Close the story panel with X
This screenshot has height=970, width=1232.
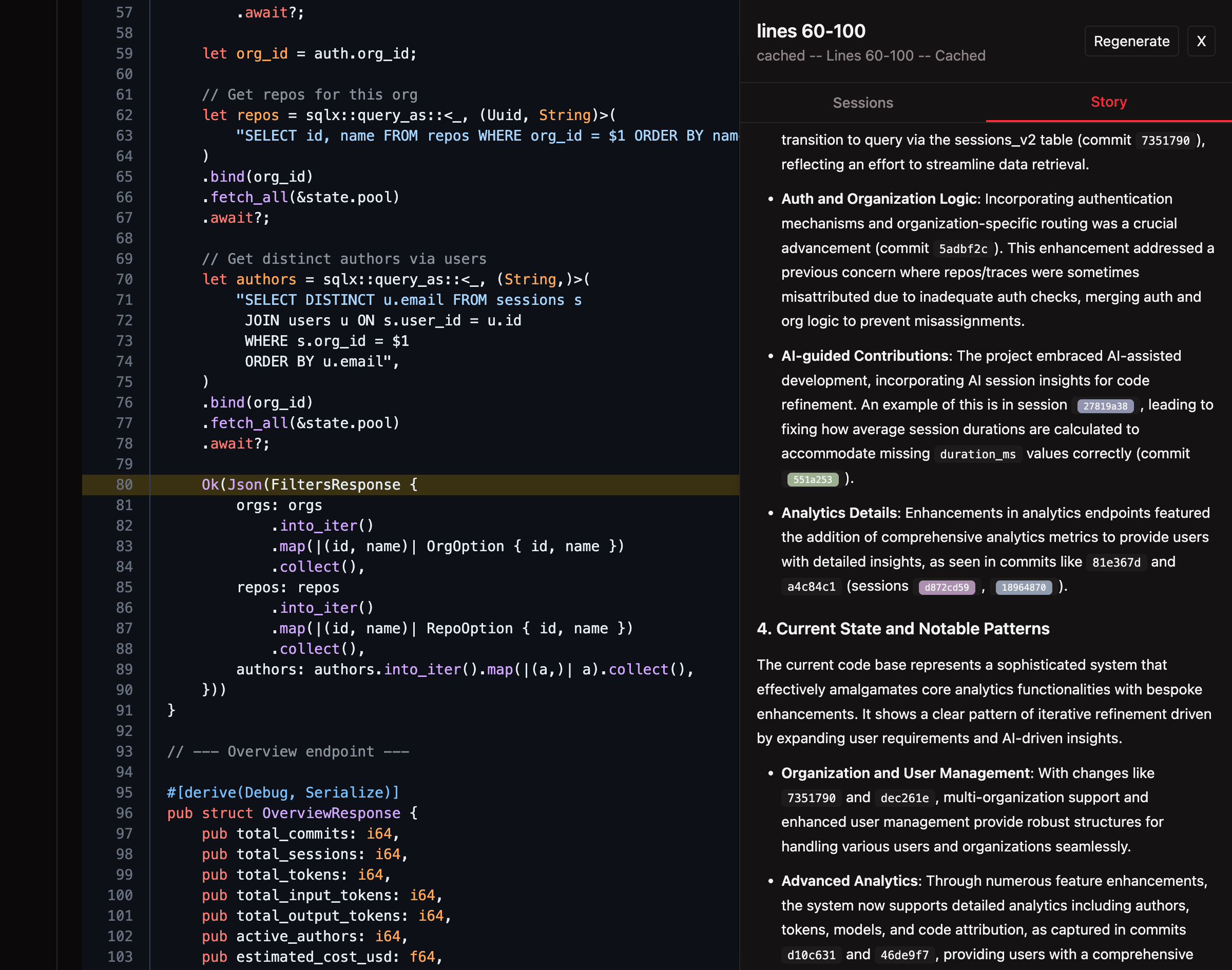tap(1201, 42)
